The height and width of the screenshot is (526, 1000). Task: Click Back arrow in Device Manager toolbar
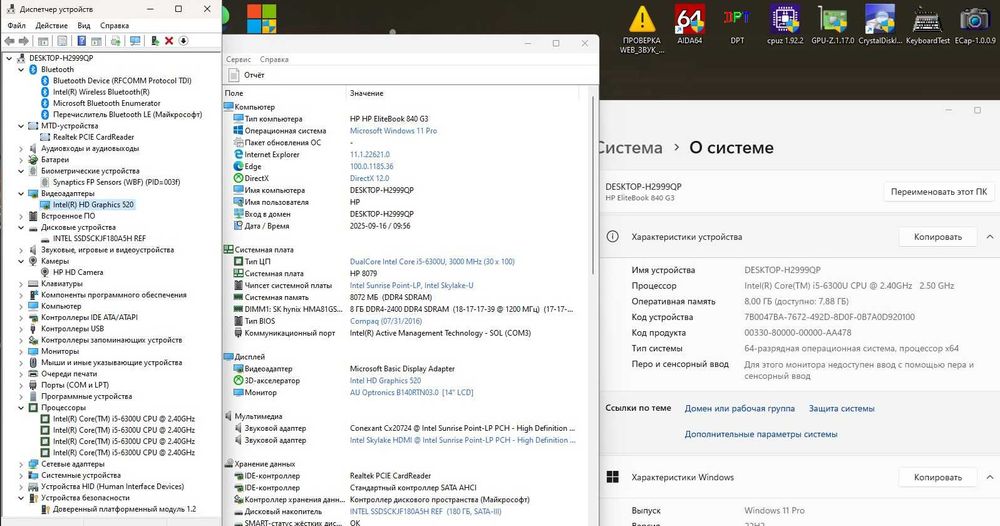click(10, 41)
